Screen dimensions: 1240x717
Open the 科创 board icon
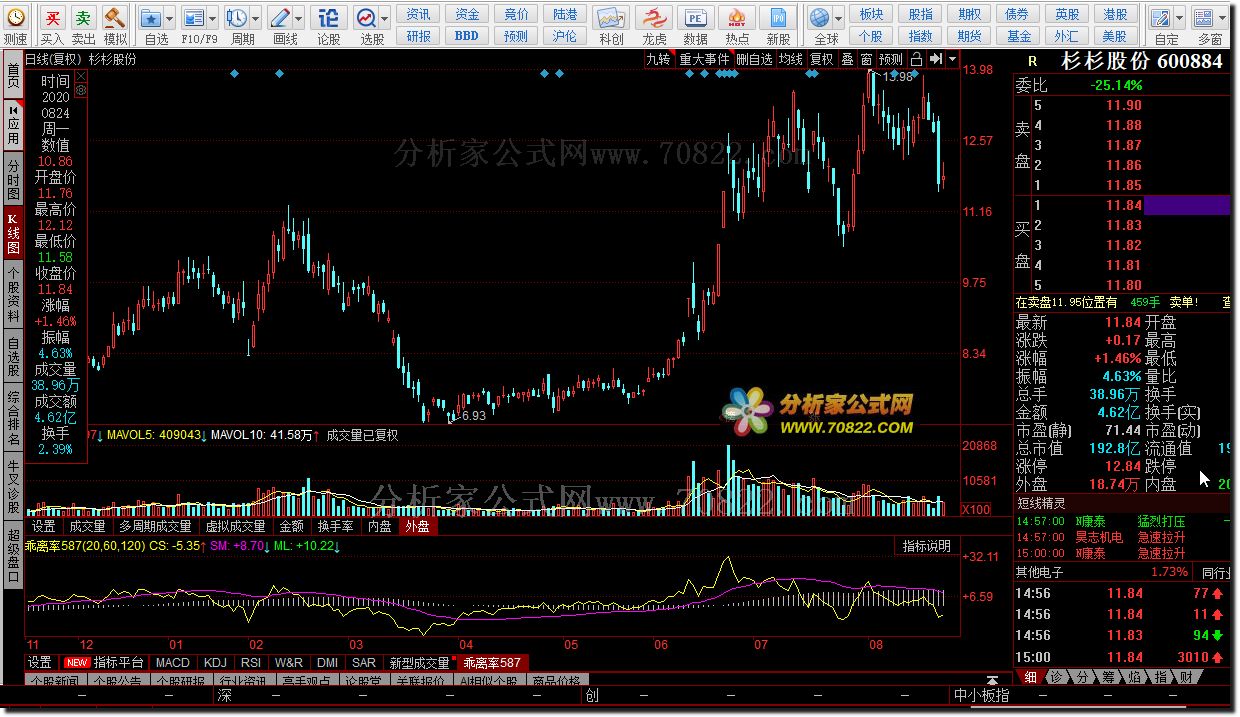click(x=611, y=18)
